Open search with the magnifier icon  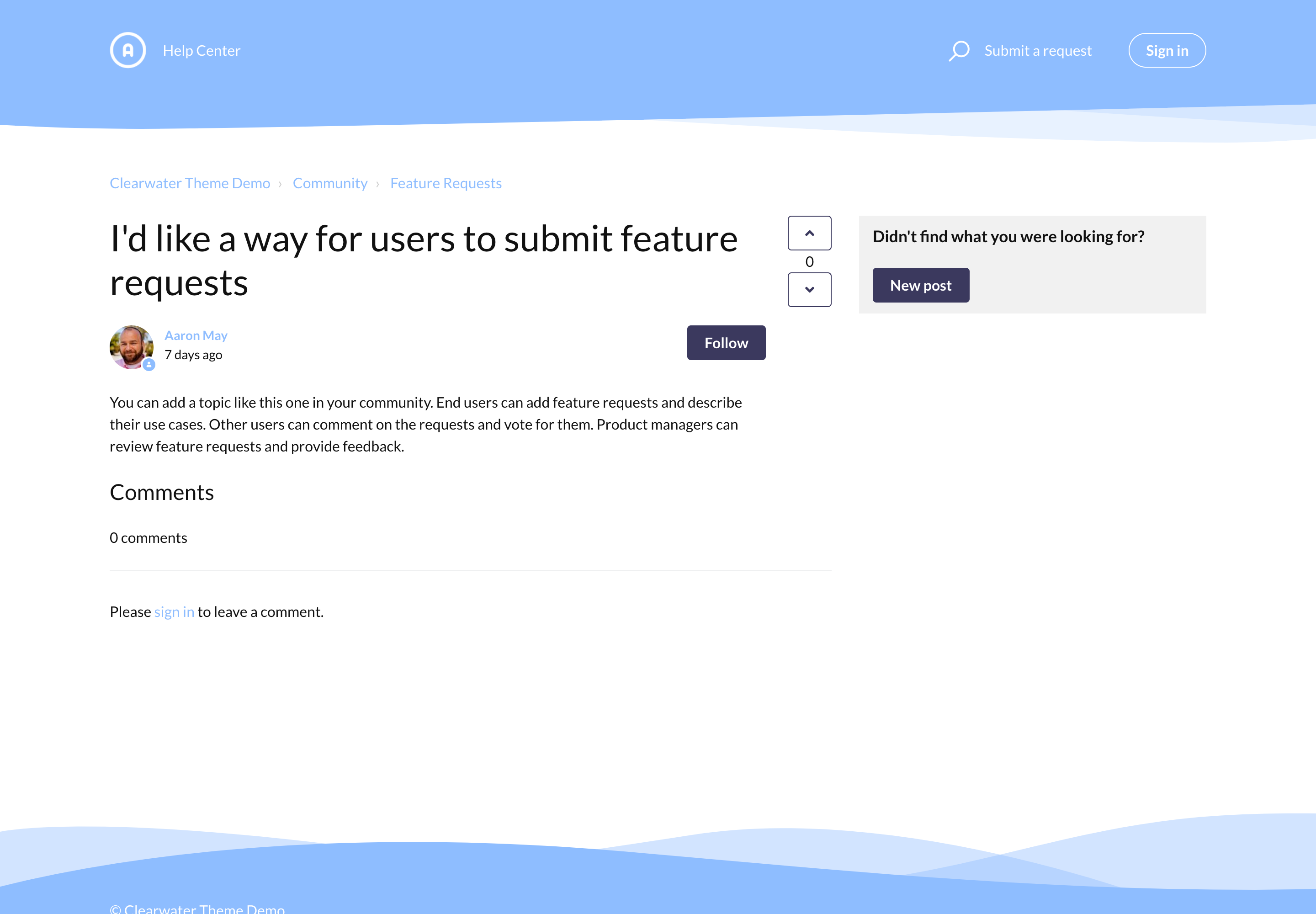pos(959,50)
